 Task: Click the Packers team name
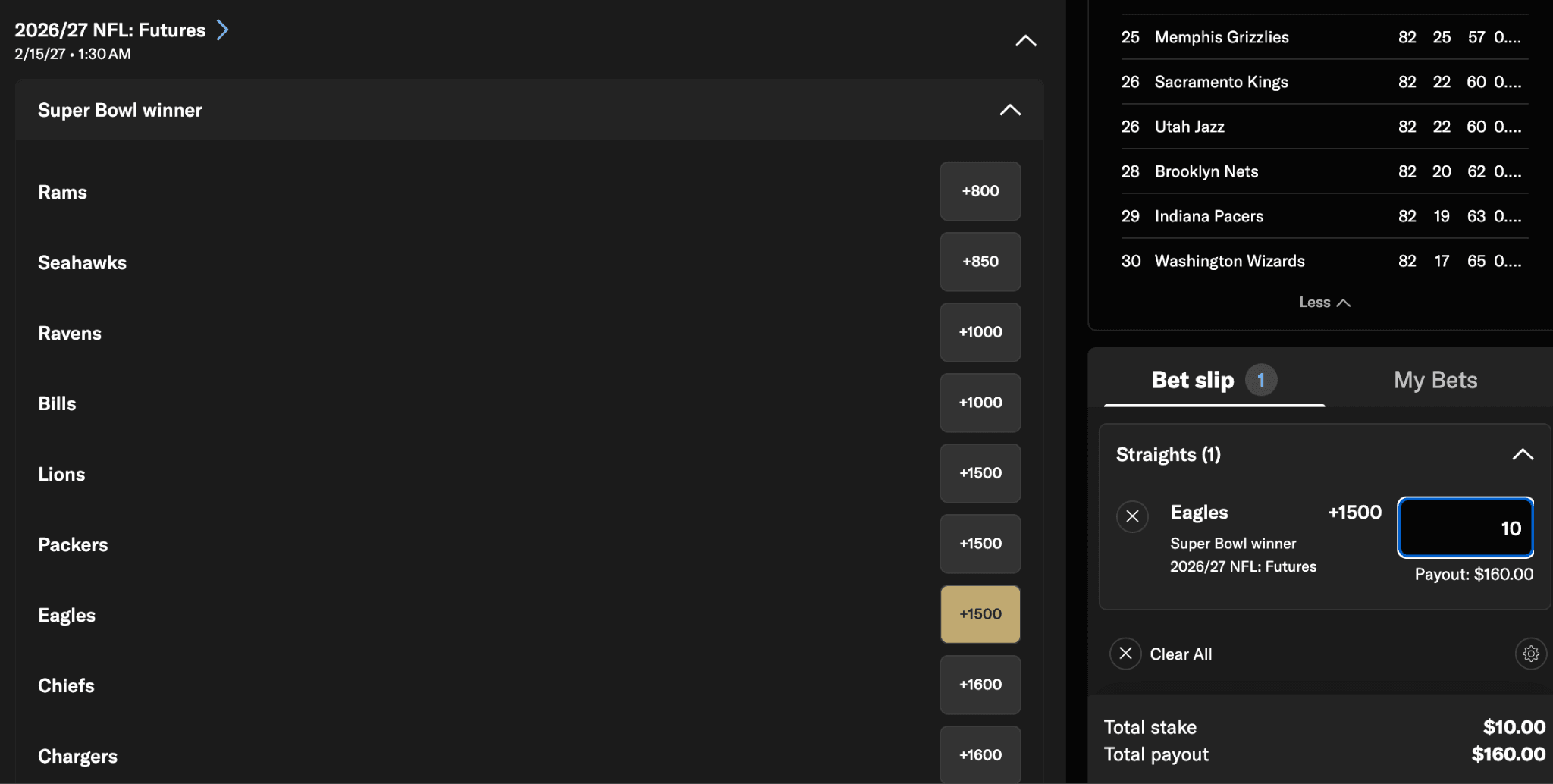coord(73,544)
